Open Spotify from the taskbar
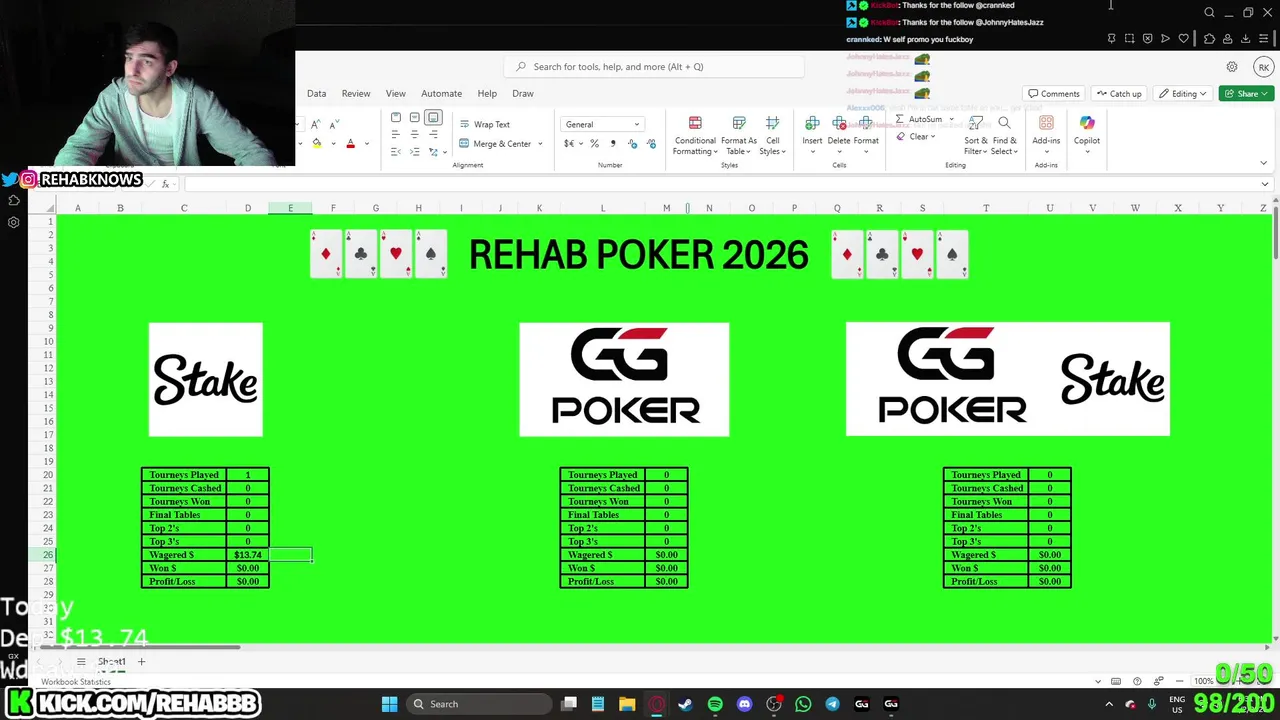The height and width of the screenshot is (720, 1280). coord(715,704)
